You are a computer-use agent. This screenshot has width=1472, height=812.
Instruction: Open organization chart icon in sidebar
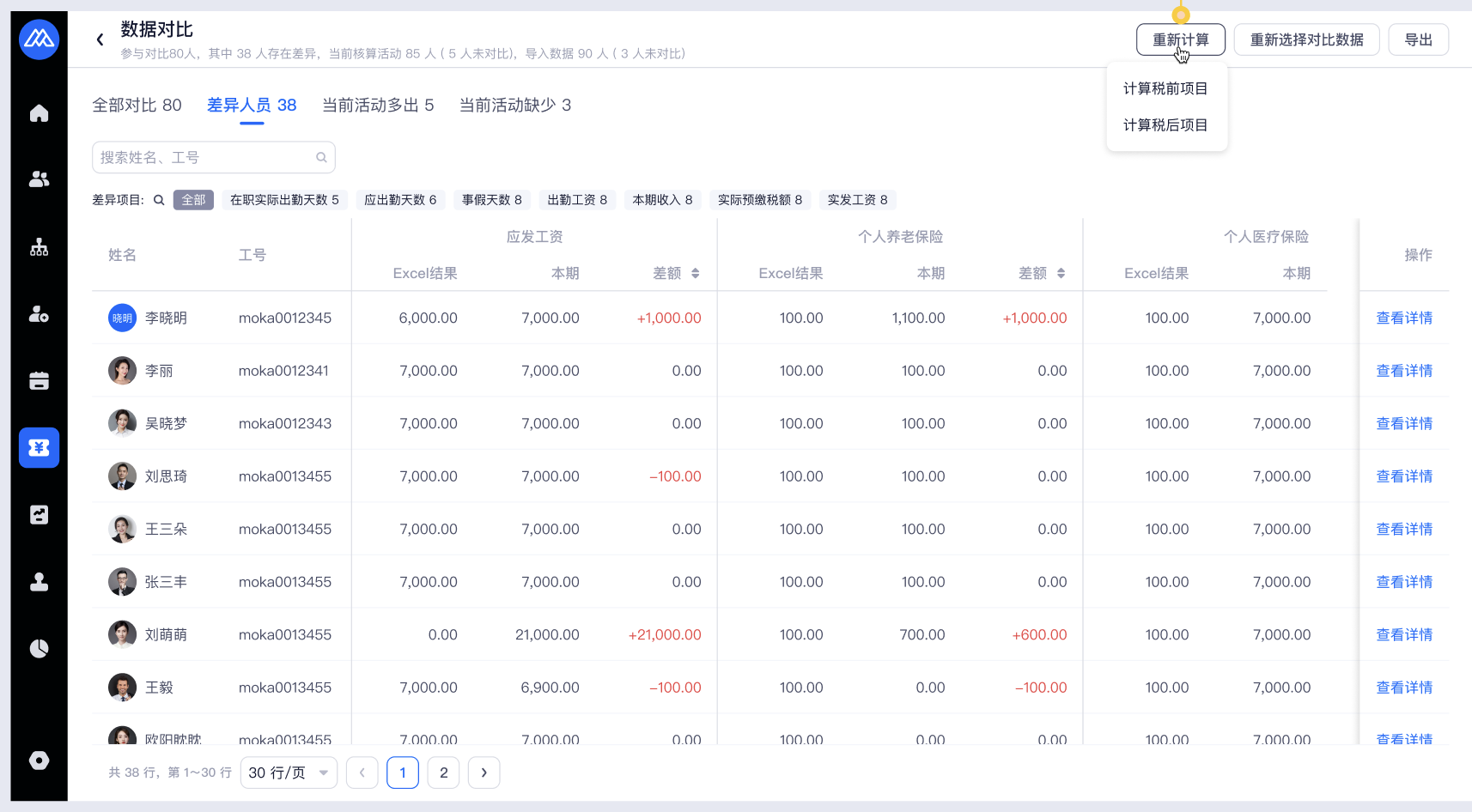(x=39, y=247)
